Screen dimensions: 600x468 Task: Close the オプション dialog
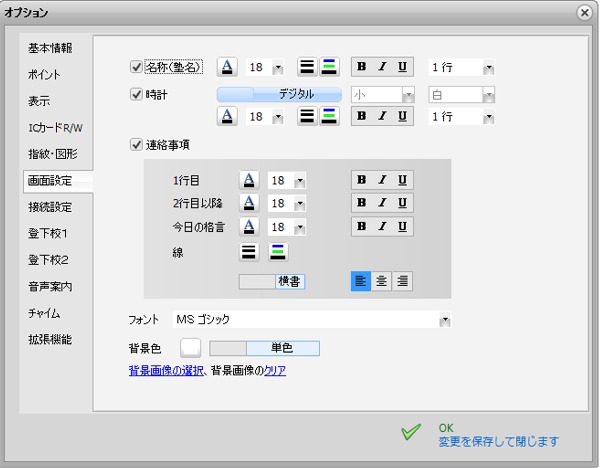[584, 13]
